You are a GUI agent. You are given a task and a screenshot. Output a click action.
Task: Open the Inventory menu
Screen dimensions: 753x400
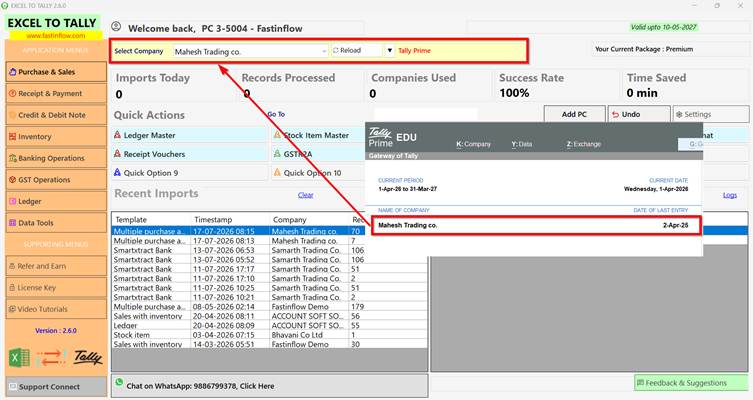(56, 137)
